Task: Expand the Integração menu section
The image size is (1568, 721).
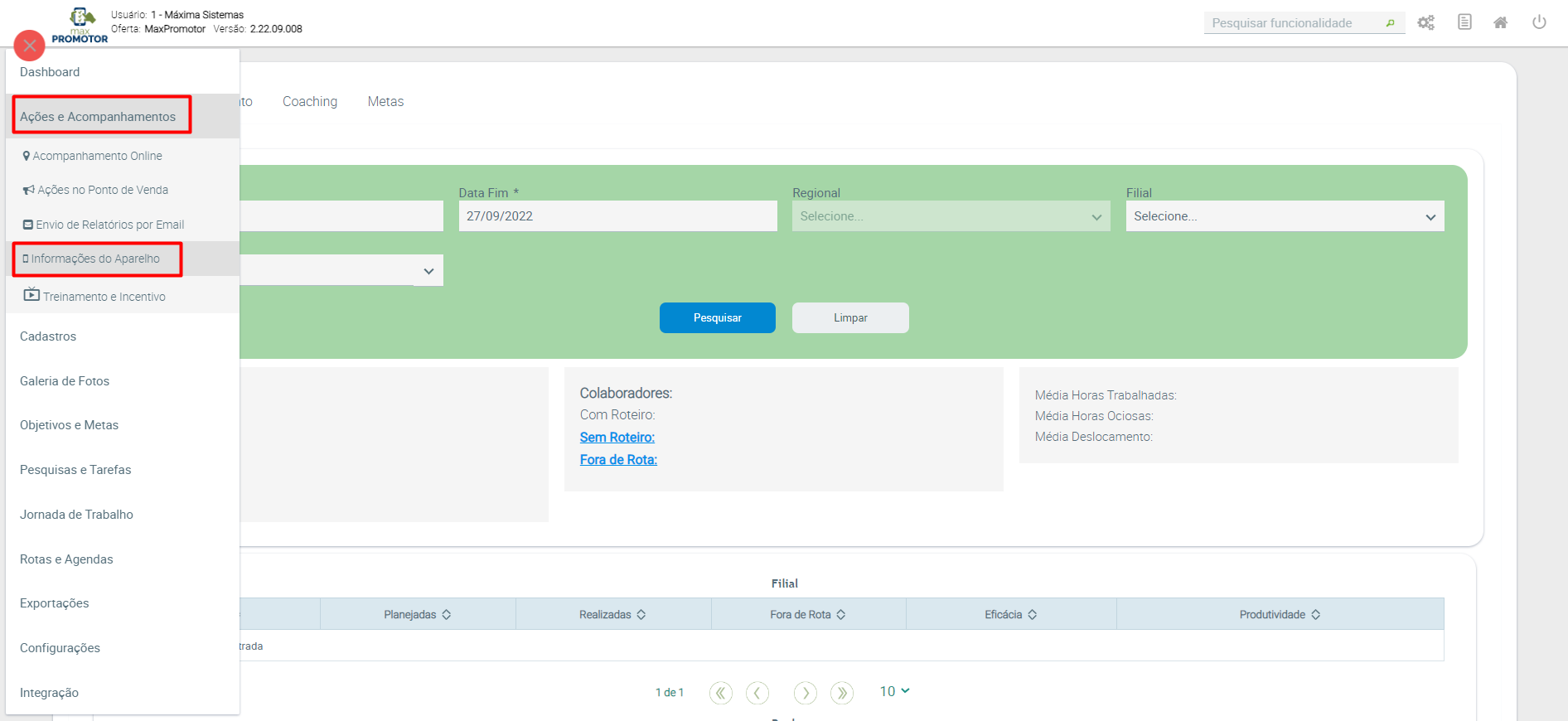Action: [123, 693]
